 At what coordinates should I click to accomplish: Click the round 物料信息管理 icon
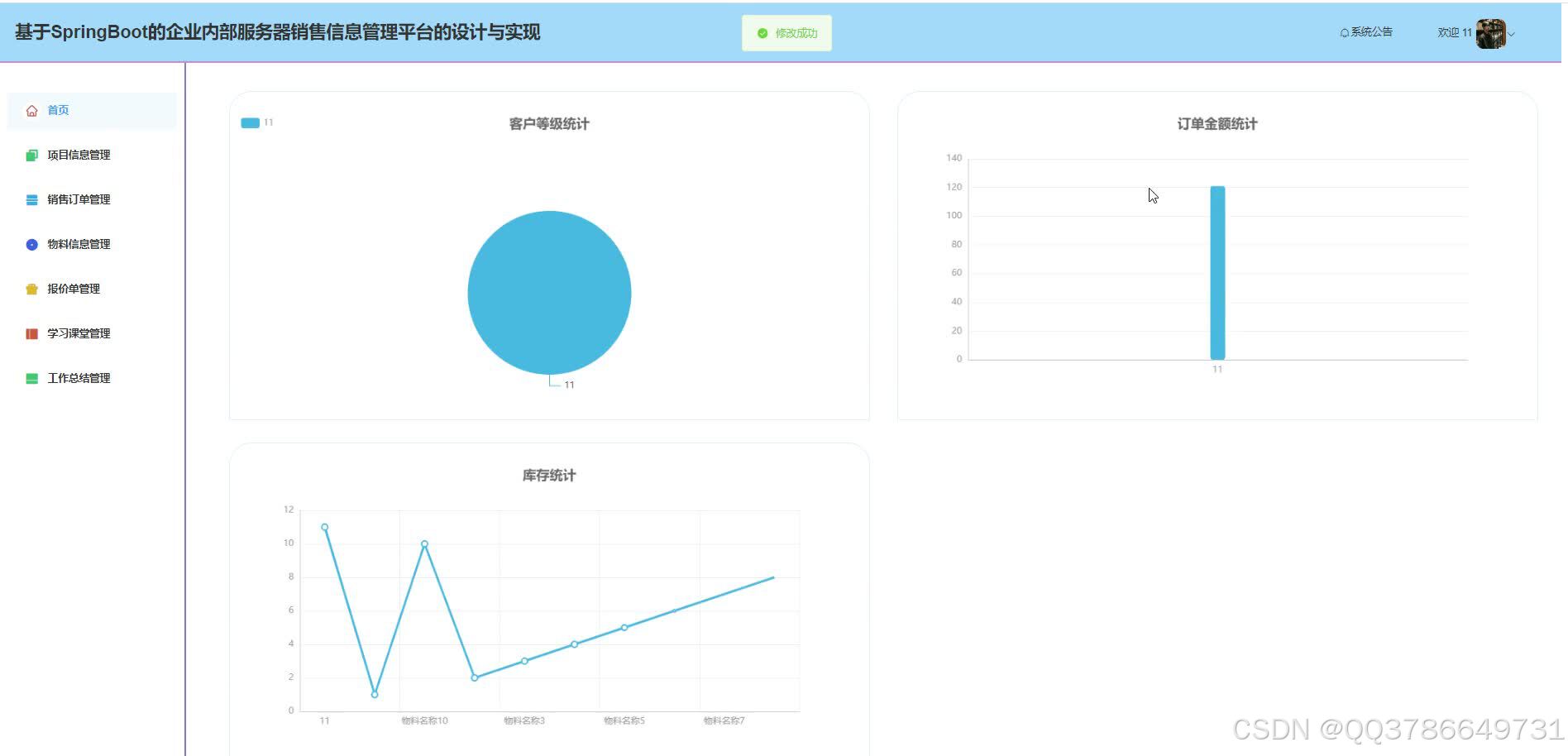click(31, 245)
